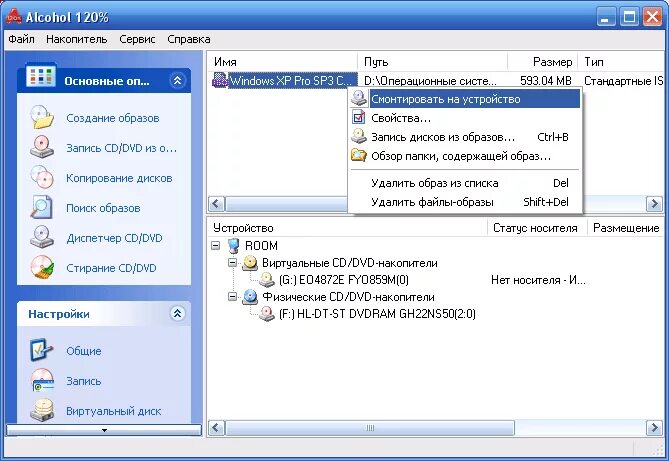Click the Копирование дисков double-disc icon
This screenshot has height=461, width=669.
(x=42, y=177)
